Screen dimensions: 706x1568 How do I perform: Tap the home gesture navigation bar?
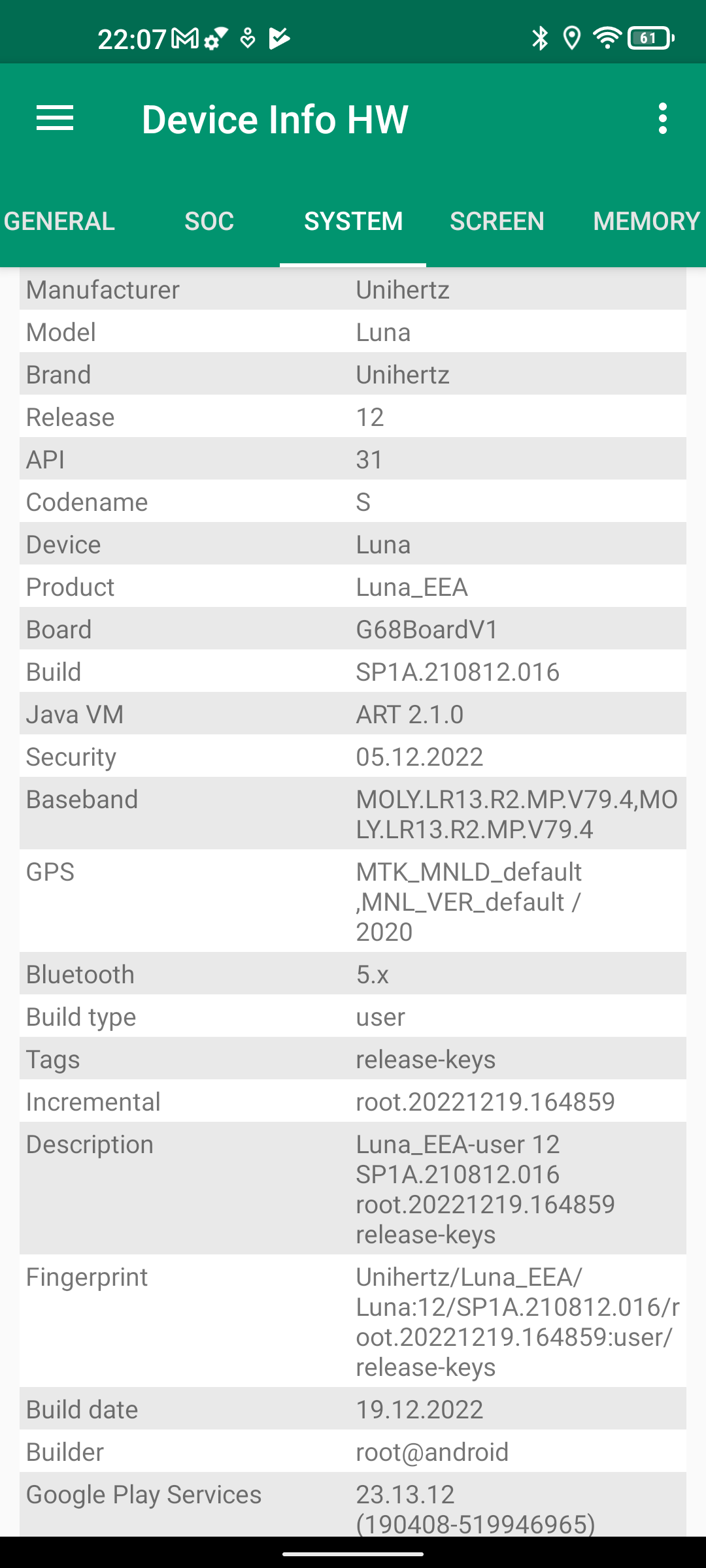[x=353, y=1554]
